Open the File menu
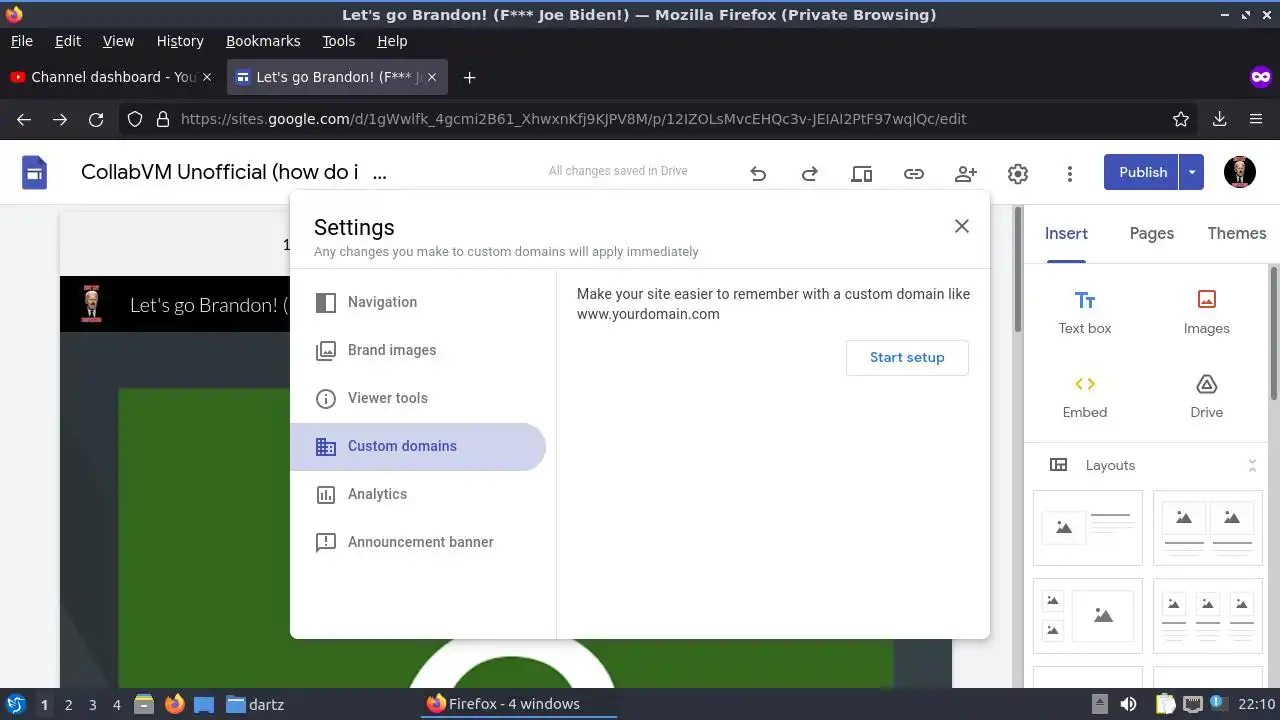Viewport: 1280px width, 720px height. pos(22,41)
